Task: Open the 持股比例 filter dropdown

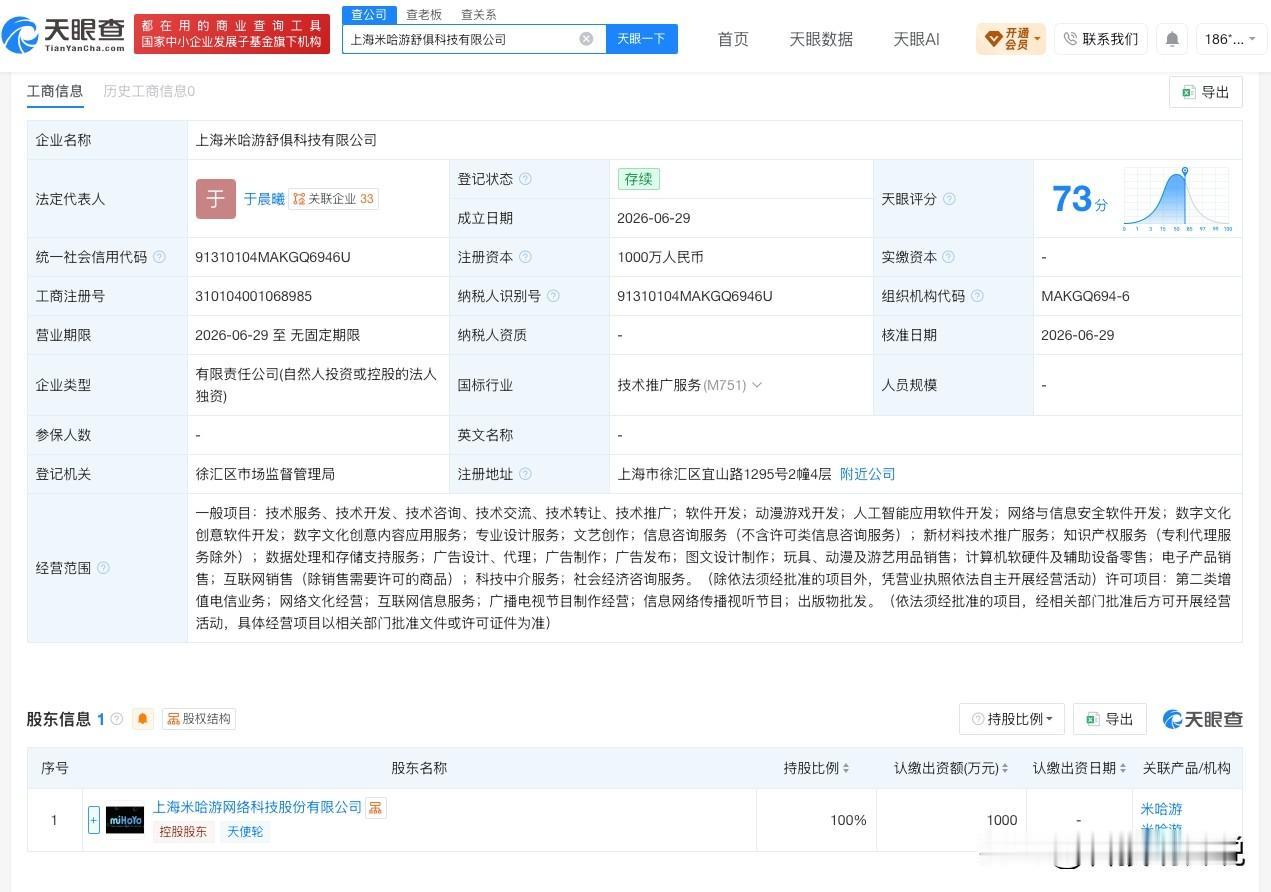Action: [1011, 719]
